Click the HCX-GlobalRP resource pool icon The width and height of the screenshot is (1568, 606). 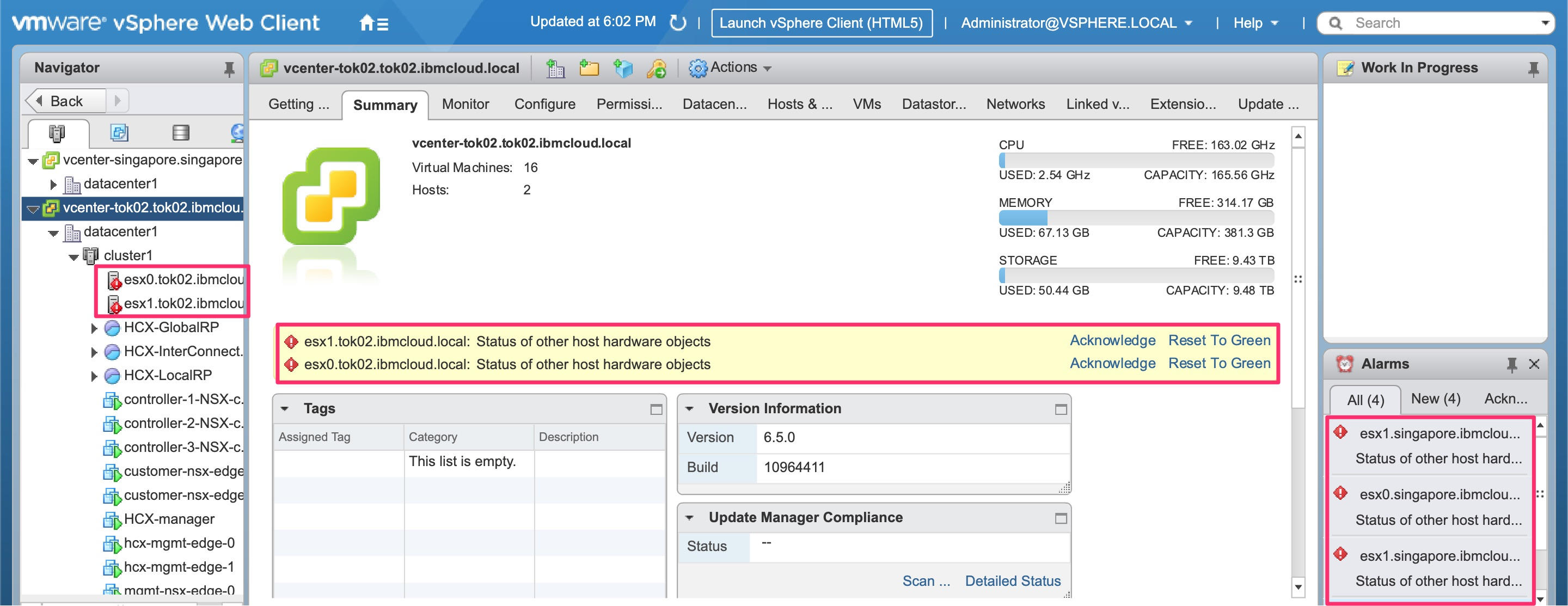click(x=112, y=328)
